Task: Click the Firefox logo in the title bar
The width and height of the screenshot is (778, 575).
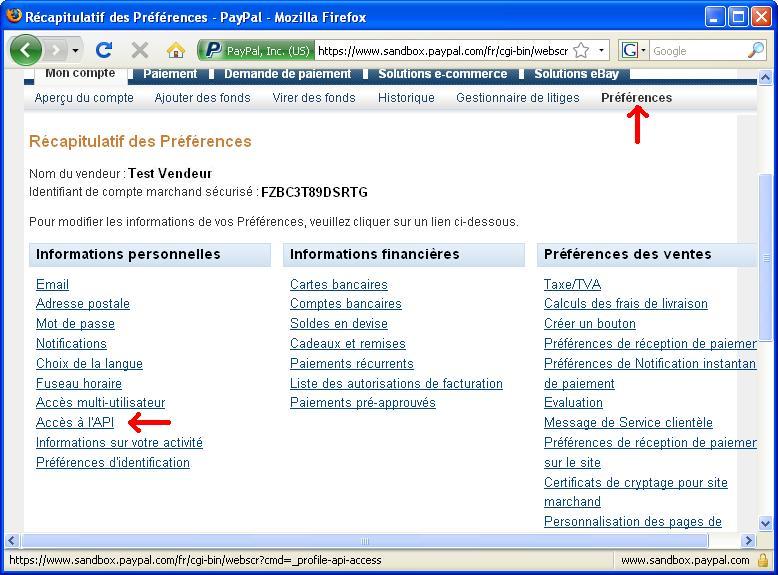Action: [13, 16]
